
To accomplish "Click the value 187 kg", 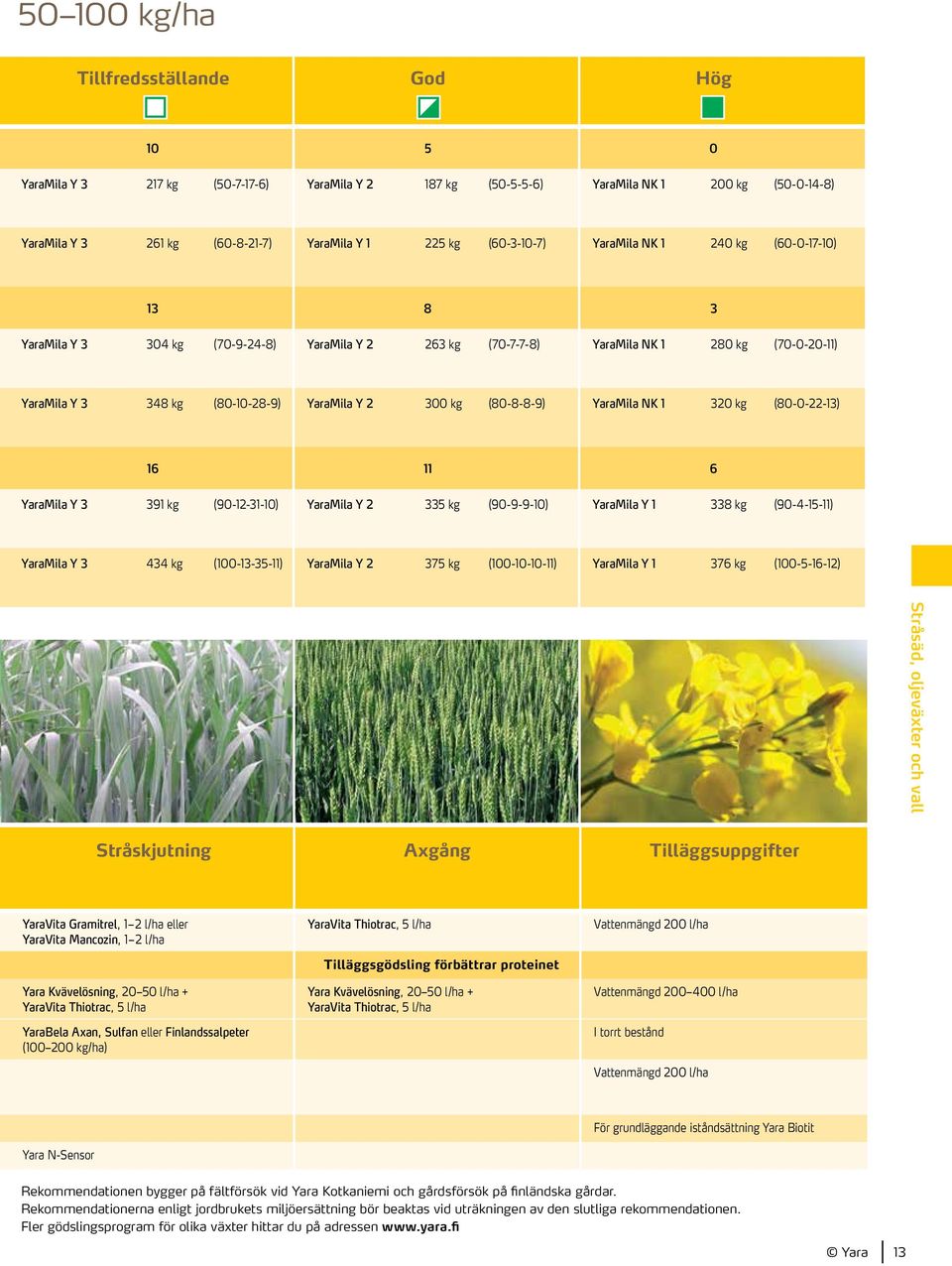I will click(x=441, y=185).
